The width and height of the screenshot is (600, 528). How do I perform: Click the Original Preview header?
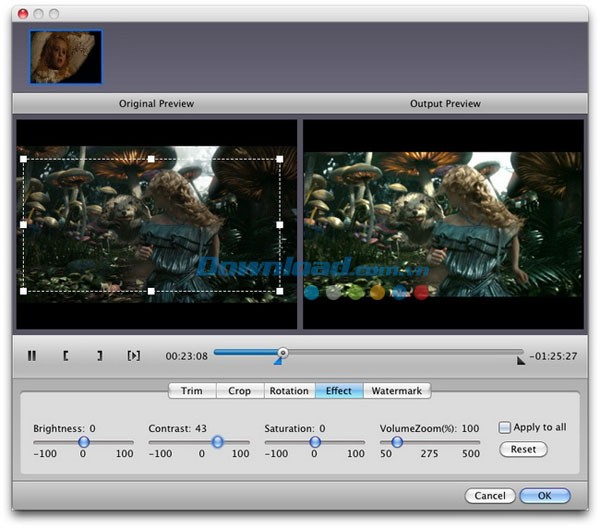(157, 104)
